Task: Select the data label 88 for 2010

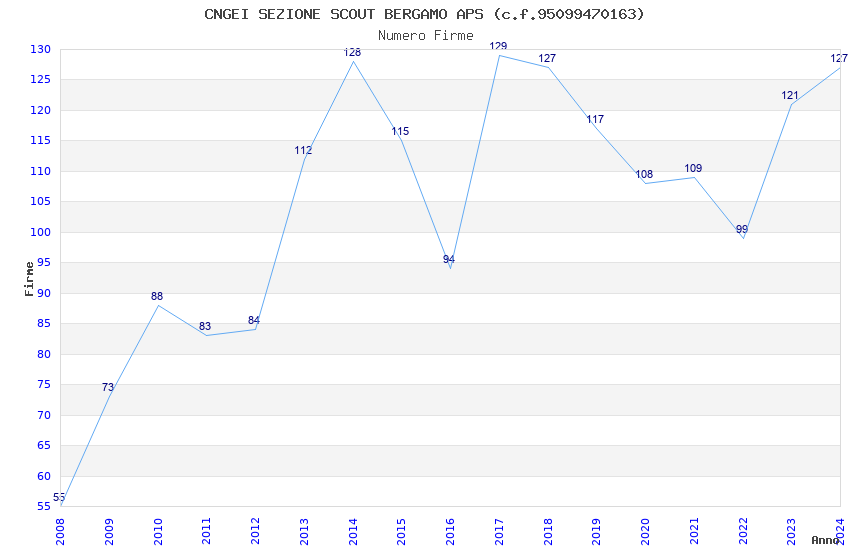Action: click(157, 296)
